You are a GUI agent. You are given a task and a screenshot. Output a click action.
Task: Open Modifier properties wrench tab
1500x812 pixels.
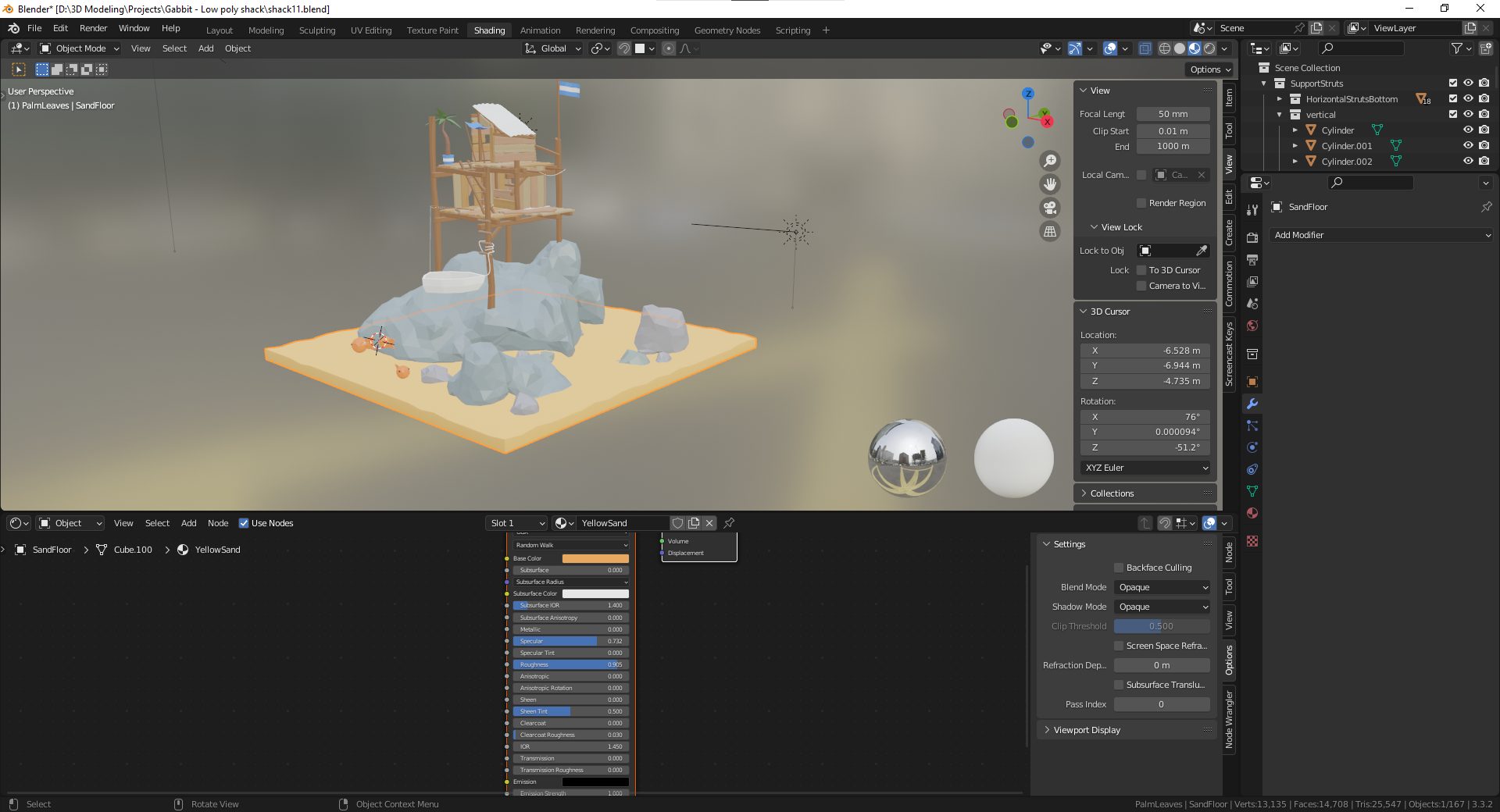[1252, 404]
